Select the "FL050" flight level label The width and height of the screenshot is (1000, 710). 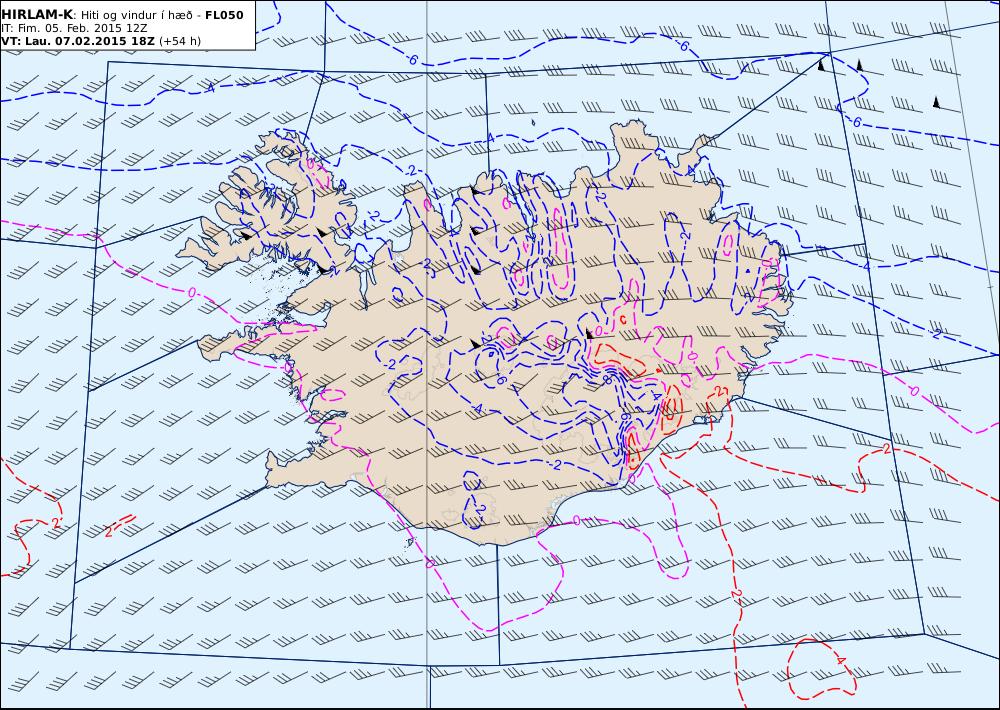coord(224,15)
